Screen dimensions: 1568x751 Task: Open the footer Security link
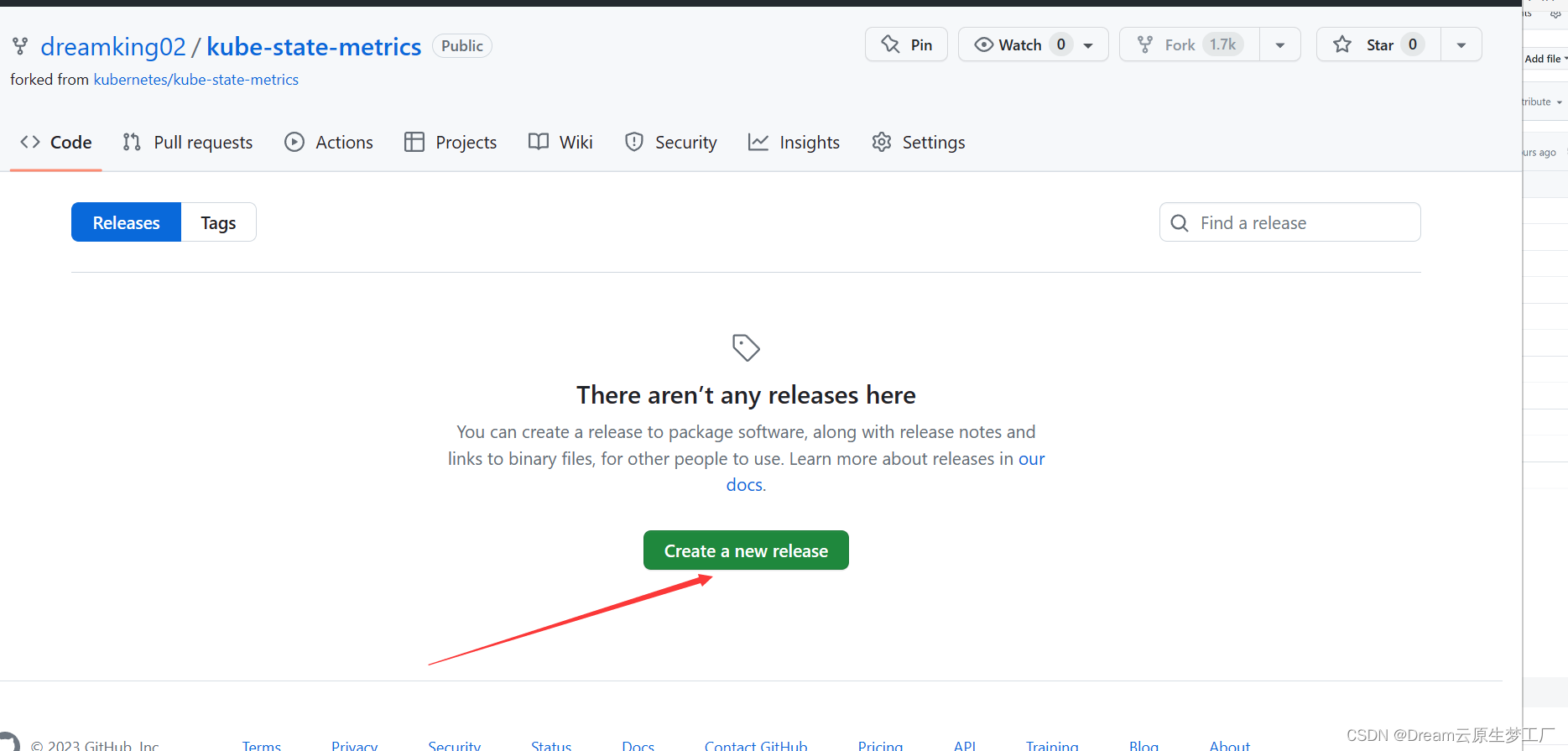(x=454, y=745)
